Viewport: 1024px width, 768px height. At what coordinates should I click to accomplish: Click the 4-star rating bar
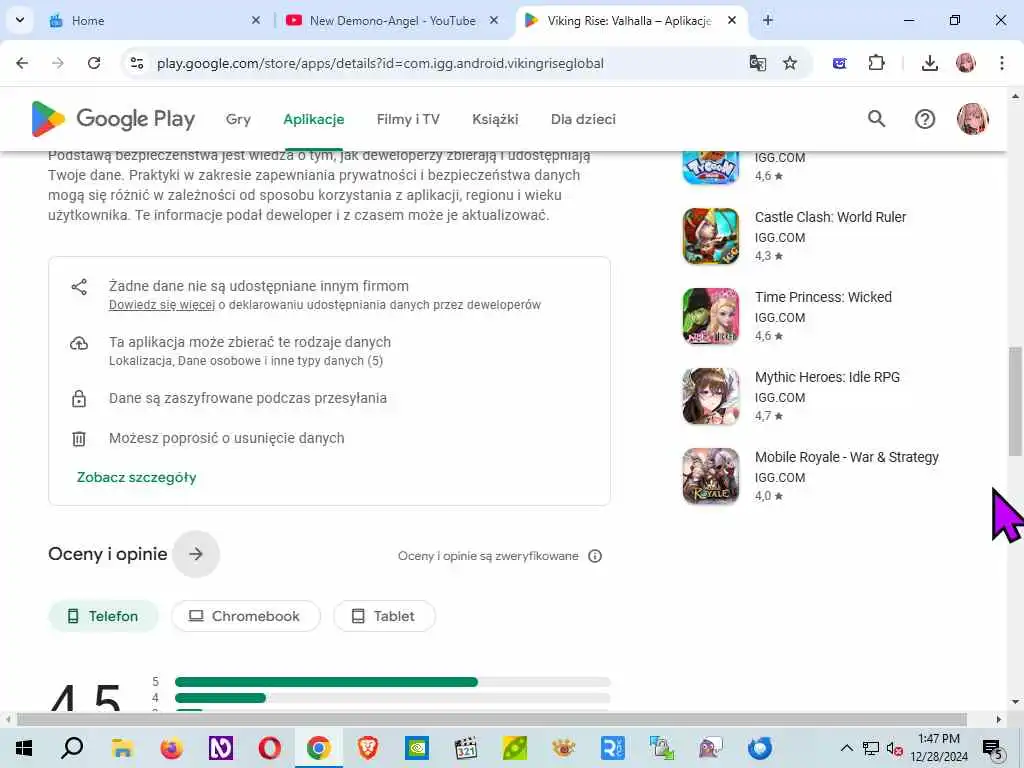click(392, 698)
